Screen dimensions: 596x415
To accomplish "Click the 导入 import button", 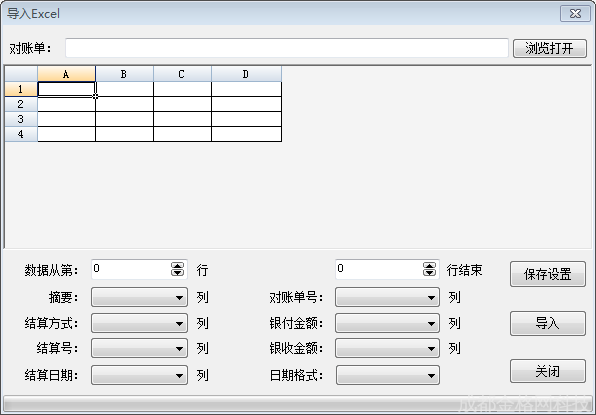I will pyautogui.click(x=547, y=323).
